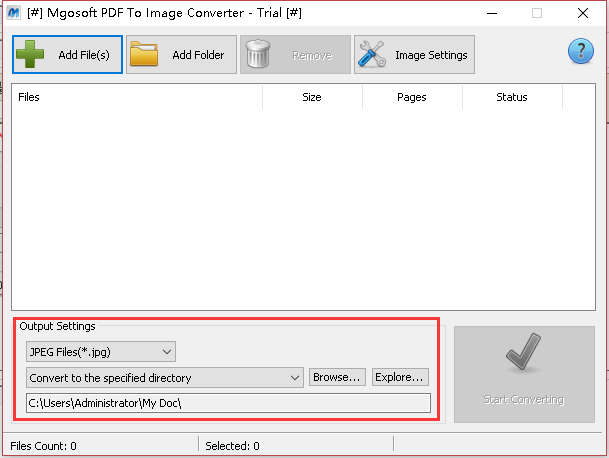Click the Explore... button
Screen dimensions: 609x458
tap(400, 377)
